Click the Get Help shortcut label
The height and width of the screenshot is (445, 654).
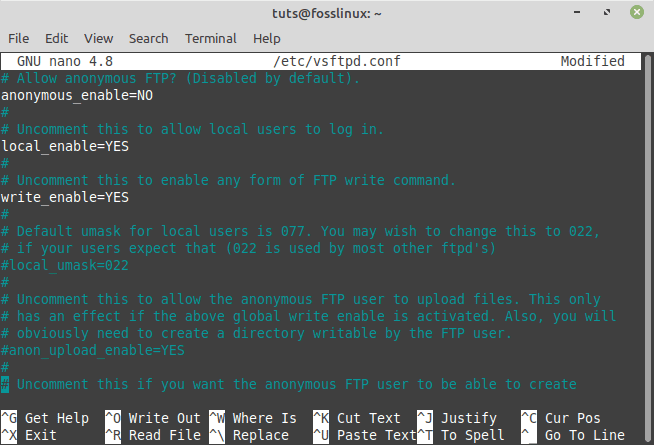pyautogui.click(x=57, y=418)
